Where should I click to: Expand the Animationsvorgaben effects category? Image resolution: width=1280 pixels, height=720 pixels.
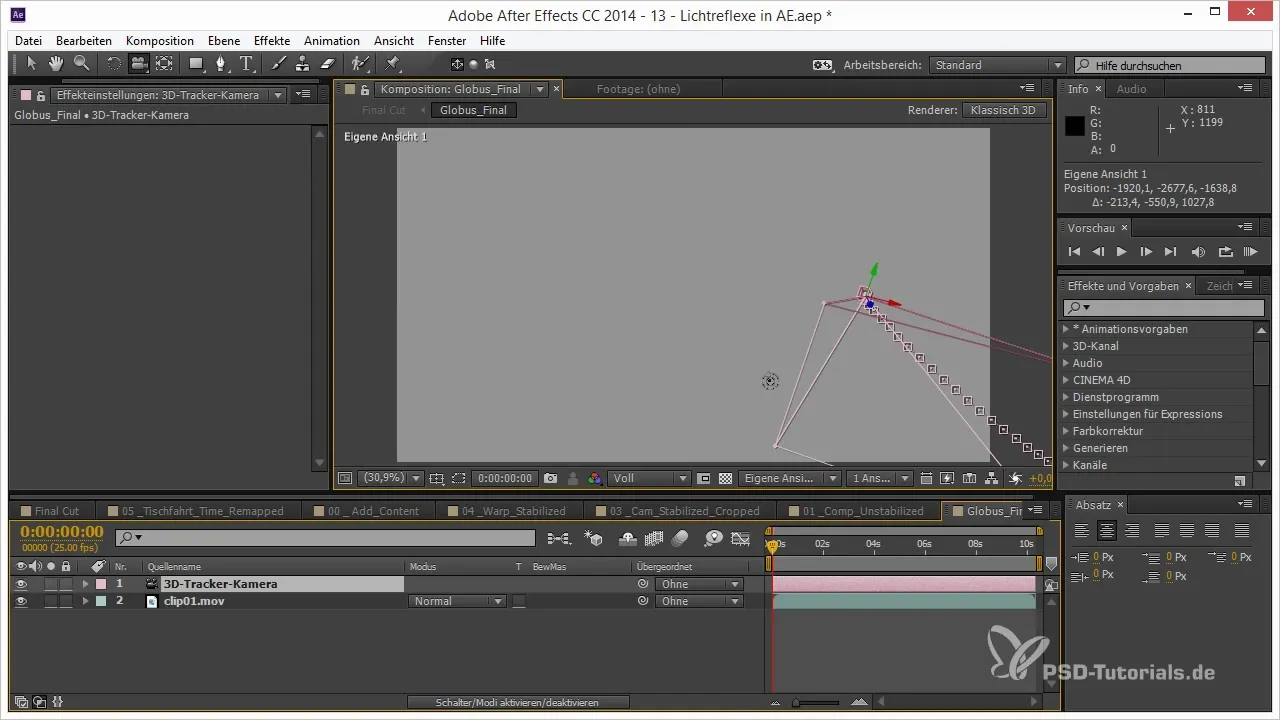click(x=1066, y=329)
